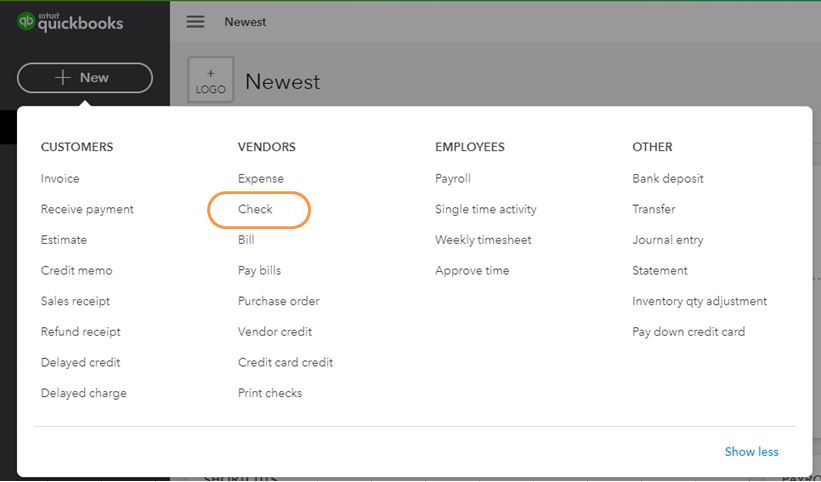Select Bank deposit under Other
The height and width of the screenshot is (482, 821).
point(668,179)
